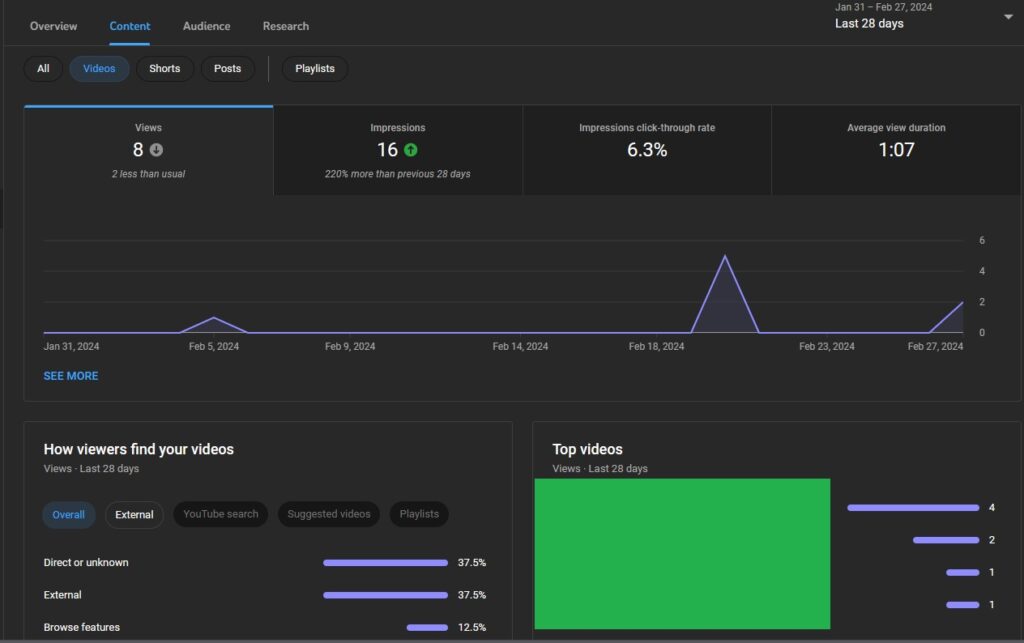Open the date range dropdown arrow
This screenshot has width=1024, height=643.
point(1007,17)
